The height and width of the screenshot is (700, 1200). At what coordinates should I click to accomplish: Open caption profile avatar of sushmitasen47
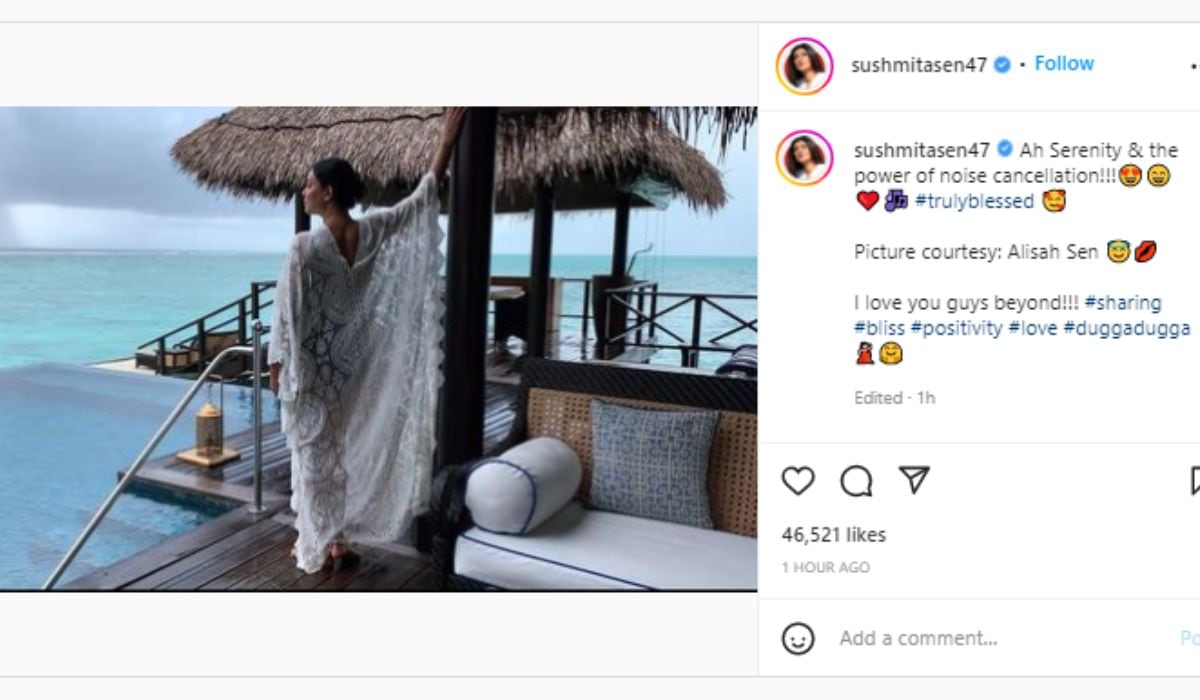804,158
